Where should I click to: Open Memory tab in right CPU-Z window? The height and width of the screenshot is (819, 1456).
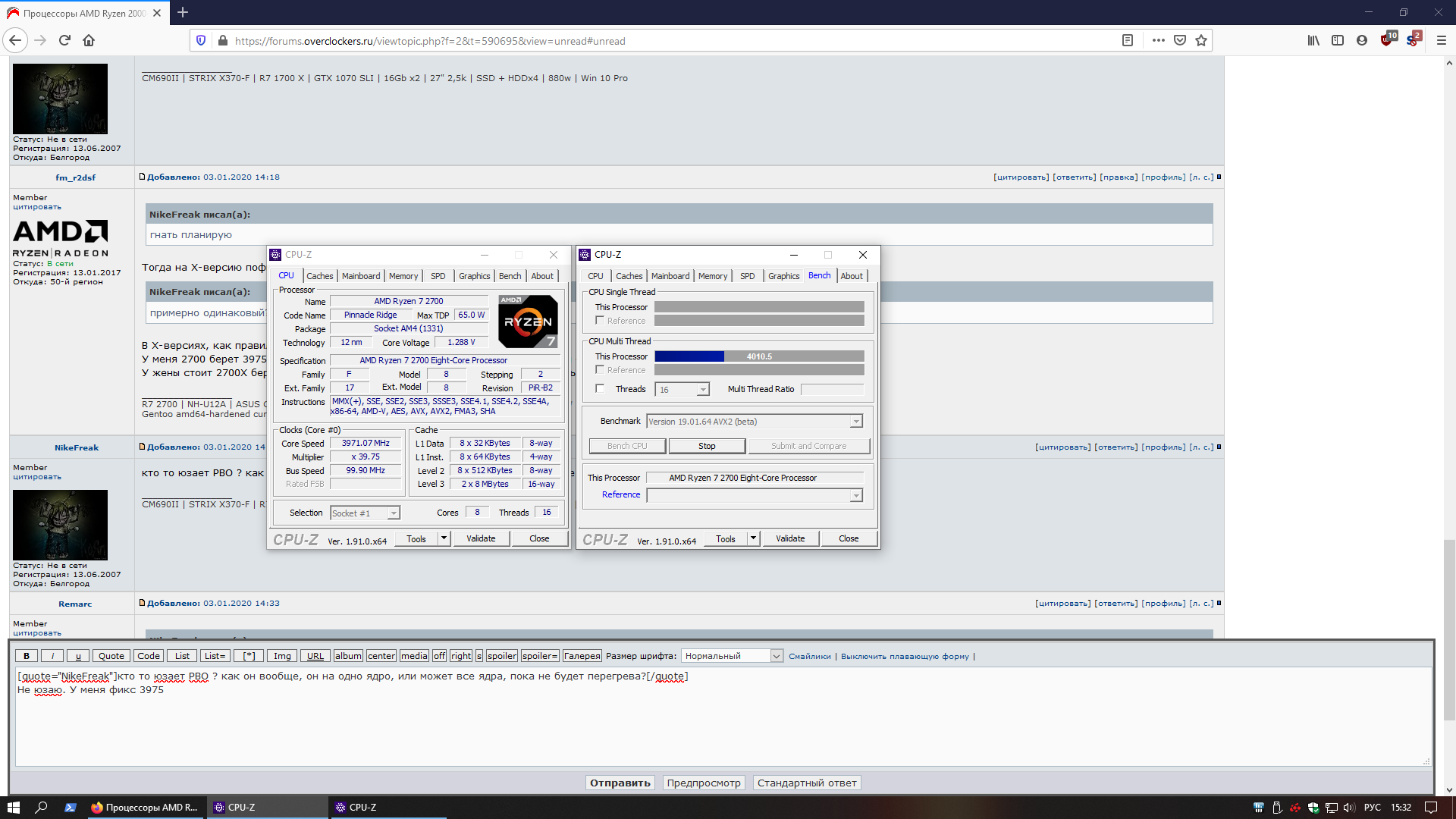click(712, 276)
